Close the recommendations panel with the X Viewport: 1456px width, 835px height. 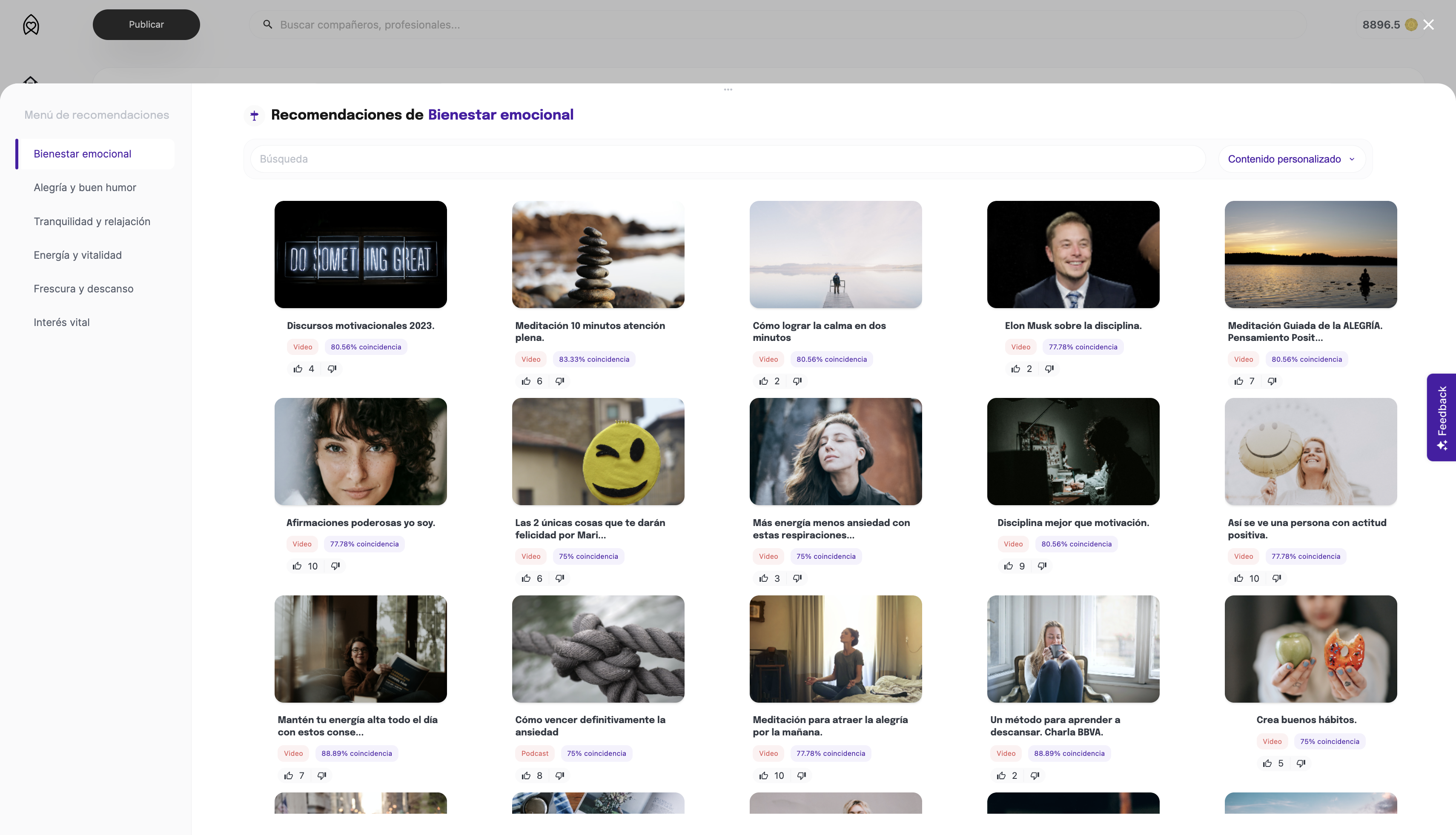tap(1428, 25)
